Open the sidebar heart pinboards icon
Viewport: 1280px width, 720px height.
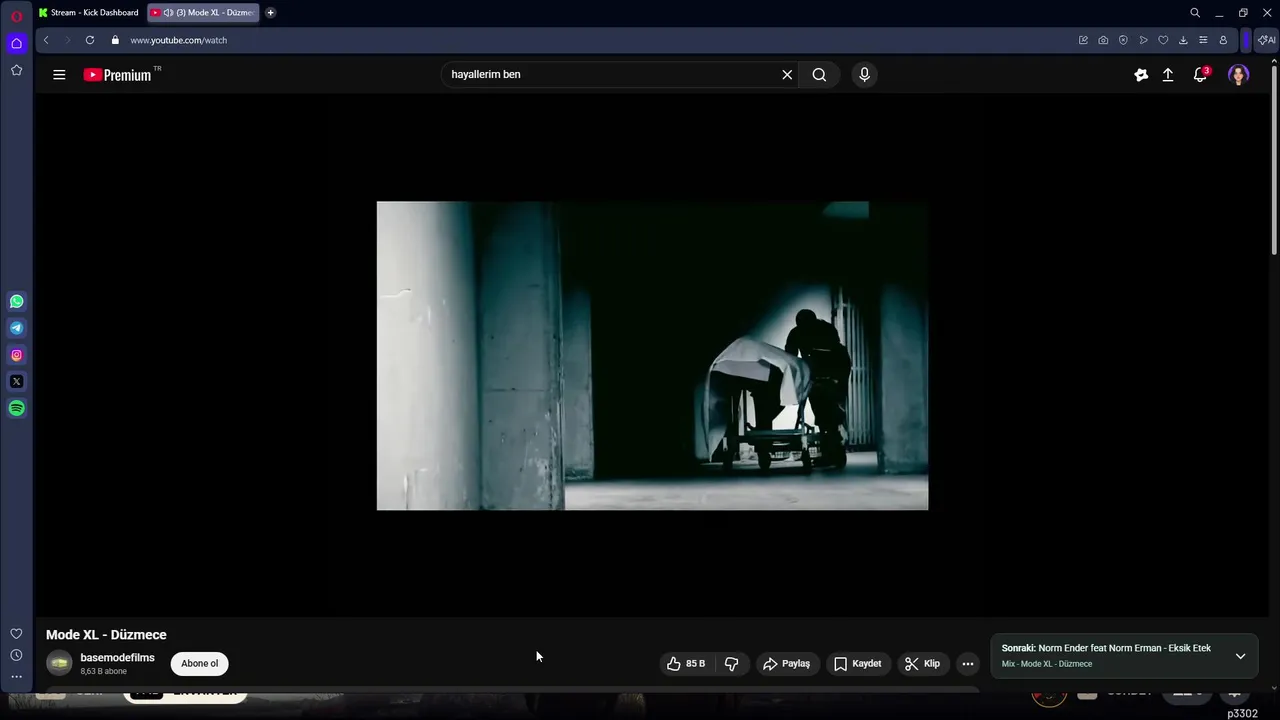point(16,634)
